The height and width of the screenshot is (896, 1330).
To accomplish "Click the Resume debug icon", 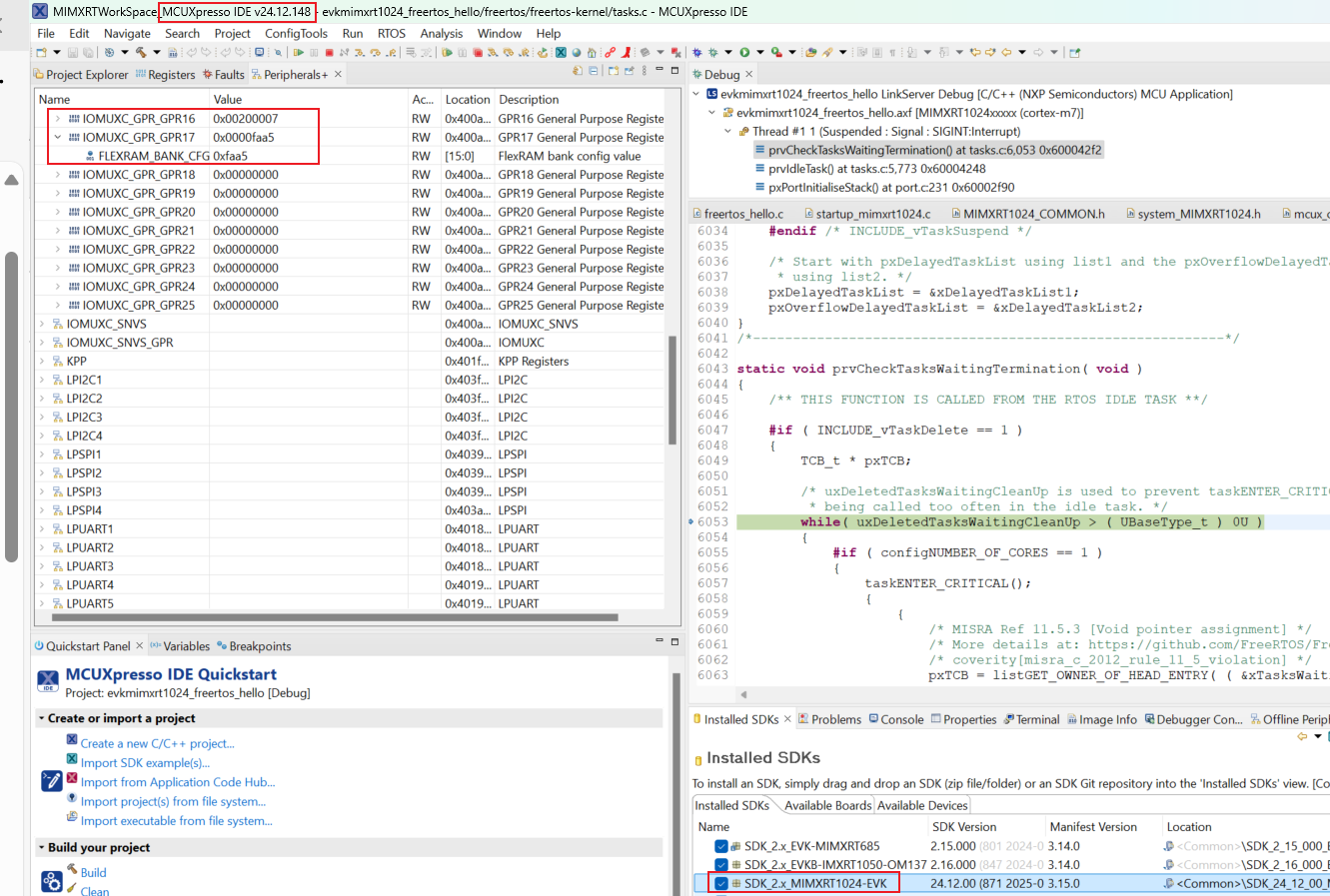I will 300,51.
